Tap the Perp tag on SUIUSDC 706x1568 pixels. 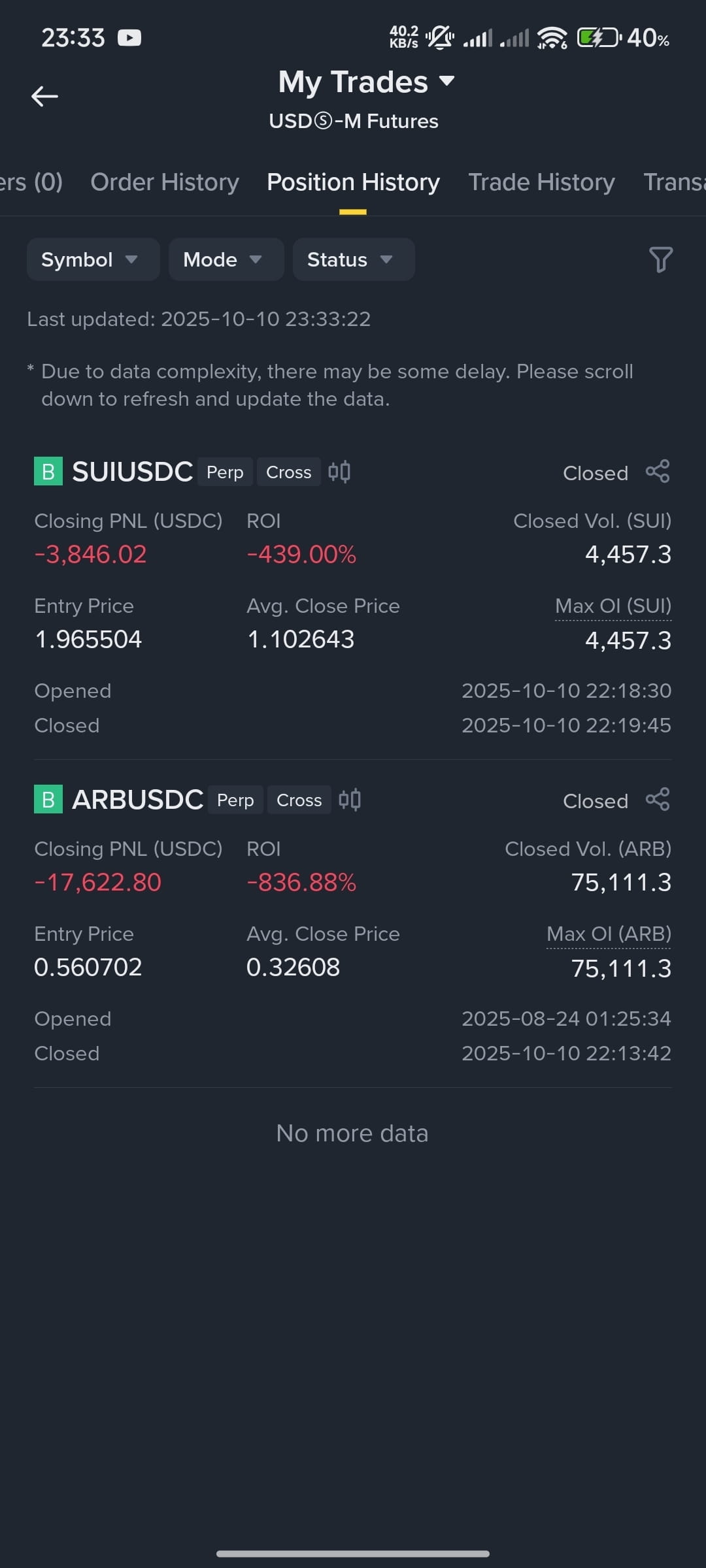(225, 472)
